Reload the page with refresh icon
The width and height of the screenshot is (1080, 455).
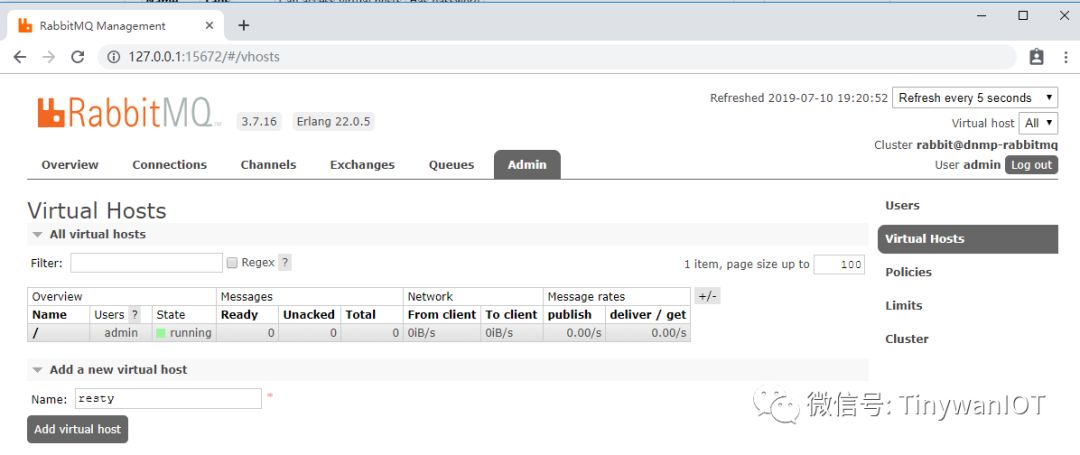78,57
